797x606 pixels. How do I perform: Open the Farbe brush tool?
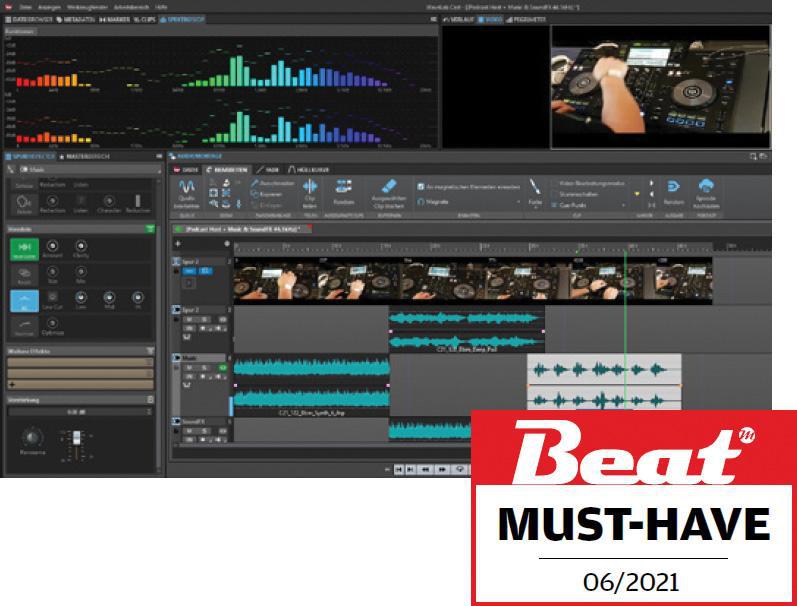coord(535,187)
